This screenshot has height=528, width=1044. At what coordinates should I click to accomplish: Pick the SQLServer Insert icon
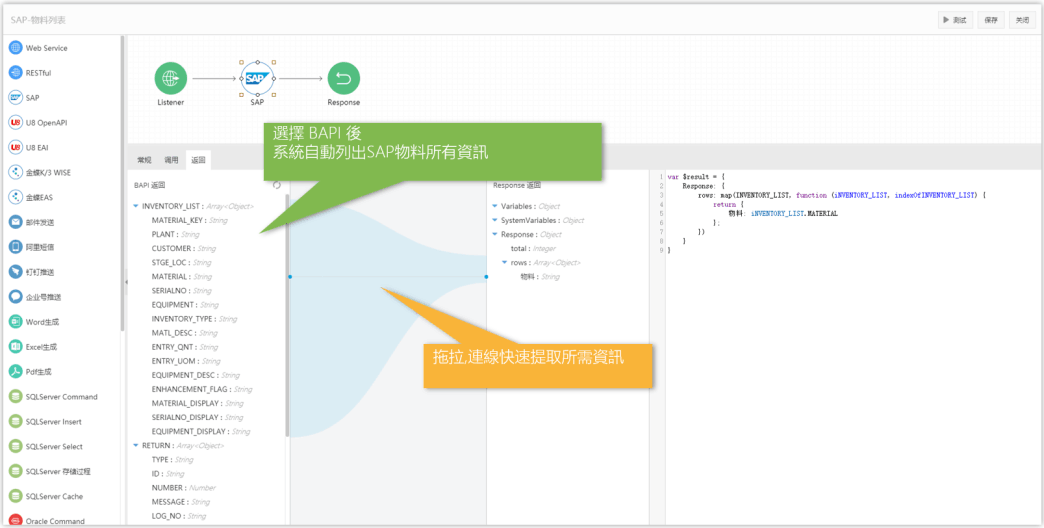[15, 421]
